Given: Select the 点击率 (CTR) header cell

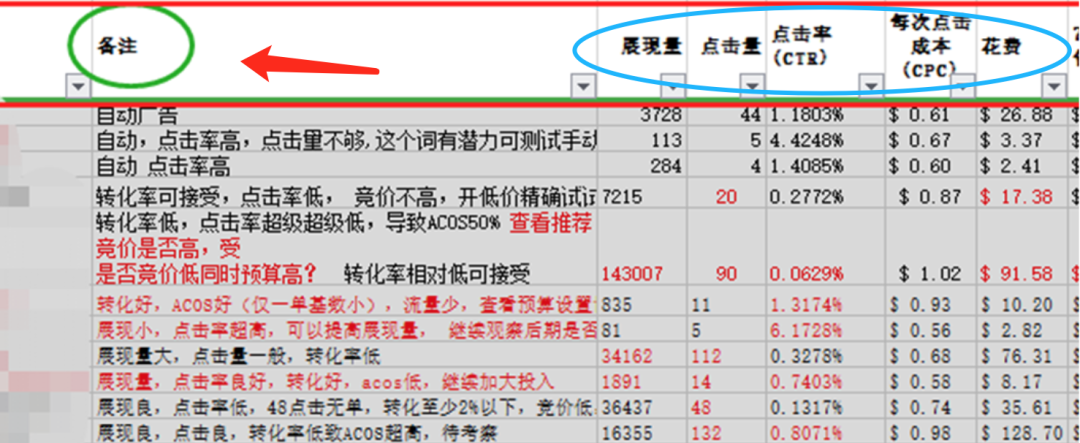Looking at the screenshot, I should pyautogui.click(x=825, y=53).
